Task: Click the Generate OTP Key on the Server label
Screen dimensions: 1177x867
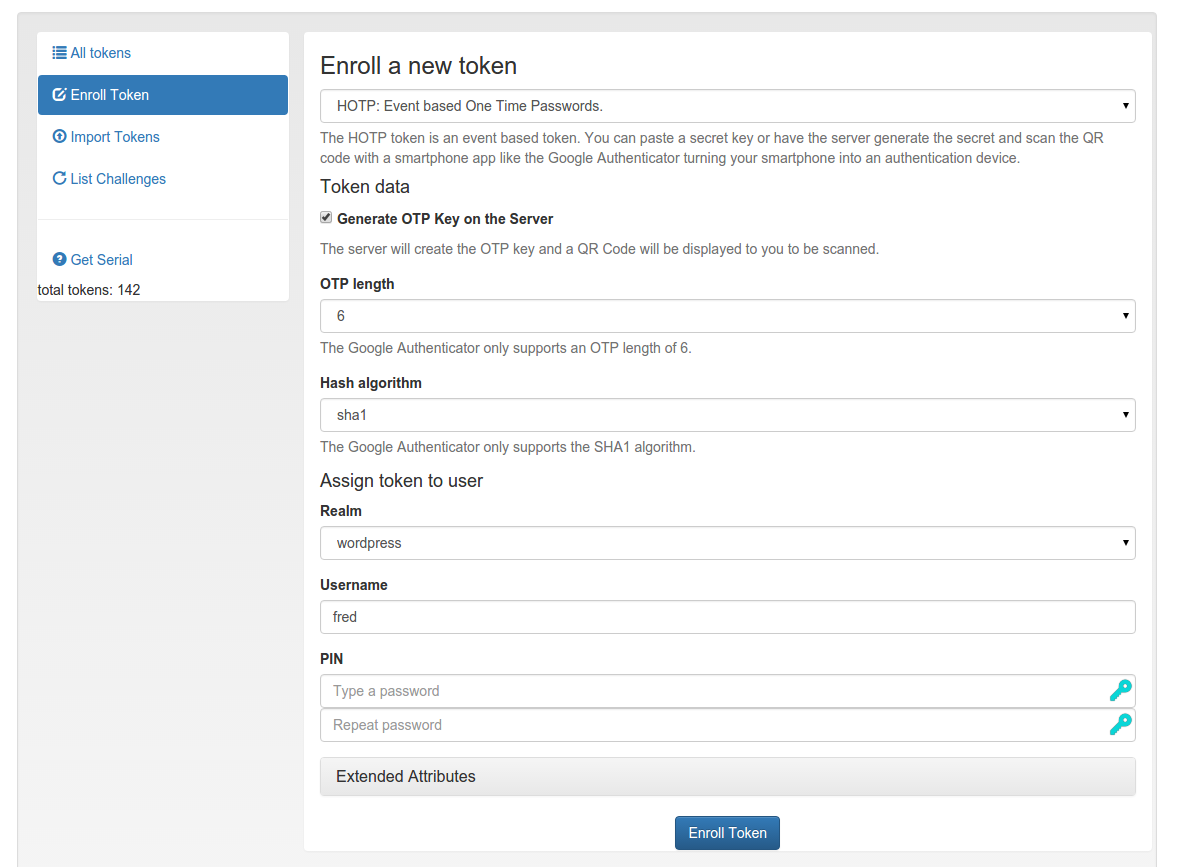Action: click(445, 219)
